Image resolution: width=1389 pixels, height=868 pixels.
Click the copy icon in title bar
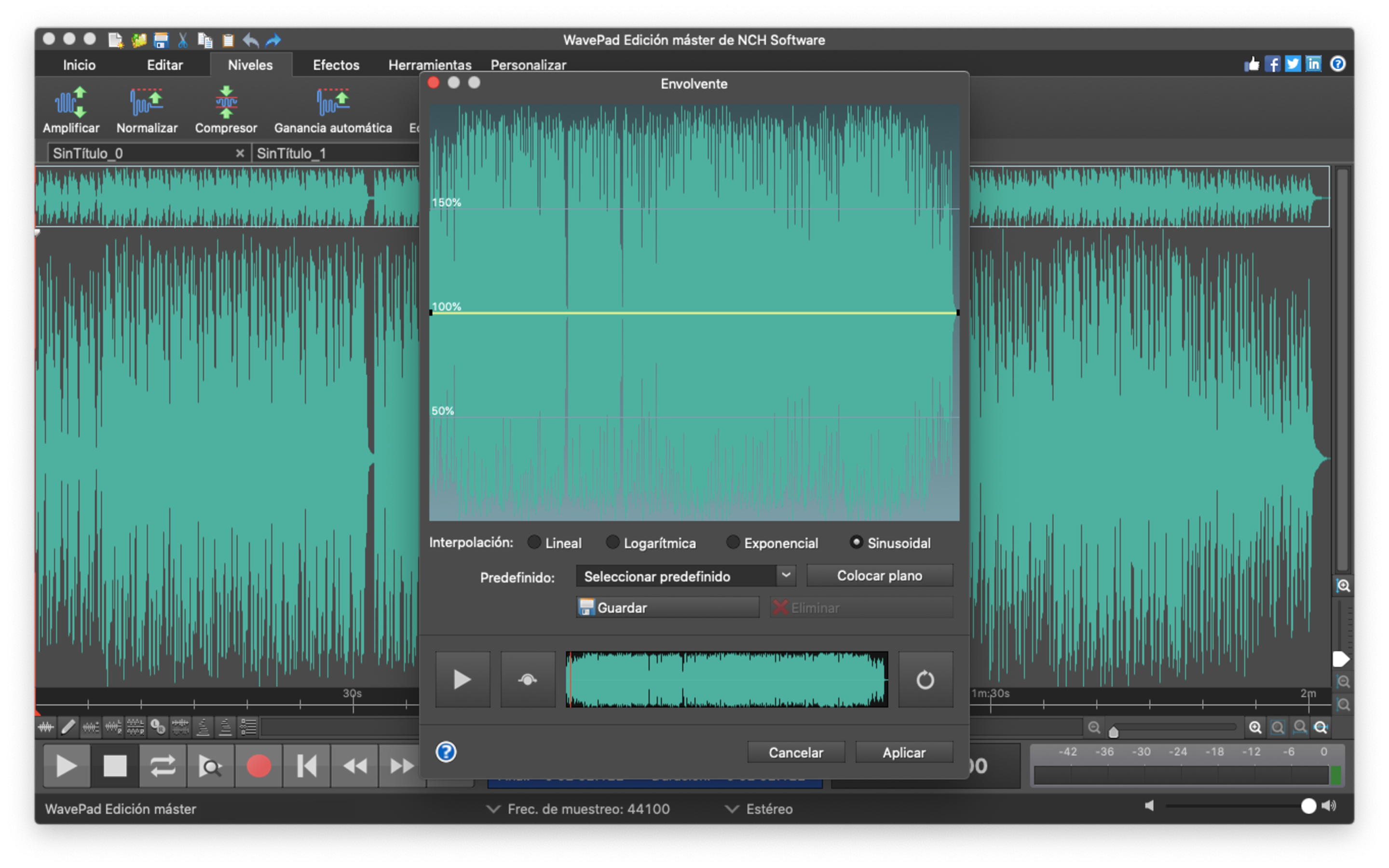click(205, 40)
